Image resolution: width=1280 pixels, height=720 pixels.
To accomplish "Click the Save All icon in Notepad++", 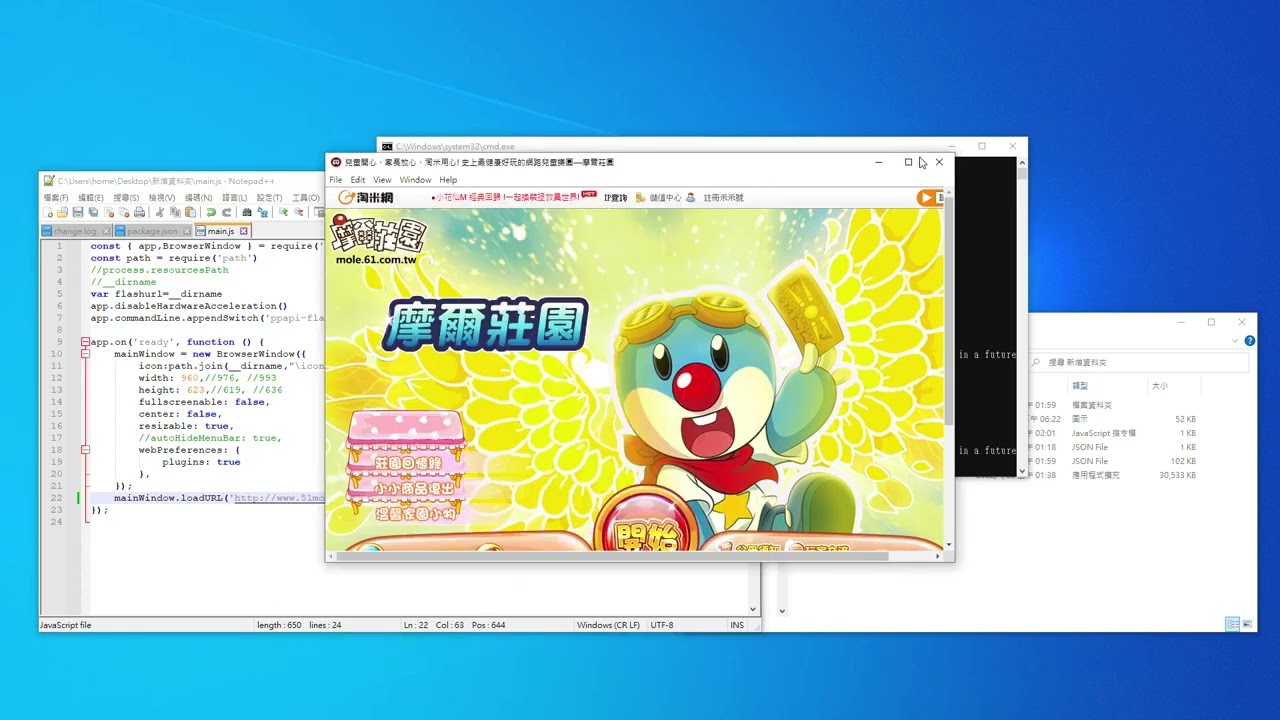I will (x=93, y=212).
